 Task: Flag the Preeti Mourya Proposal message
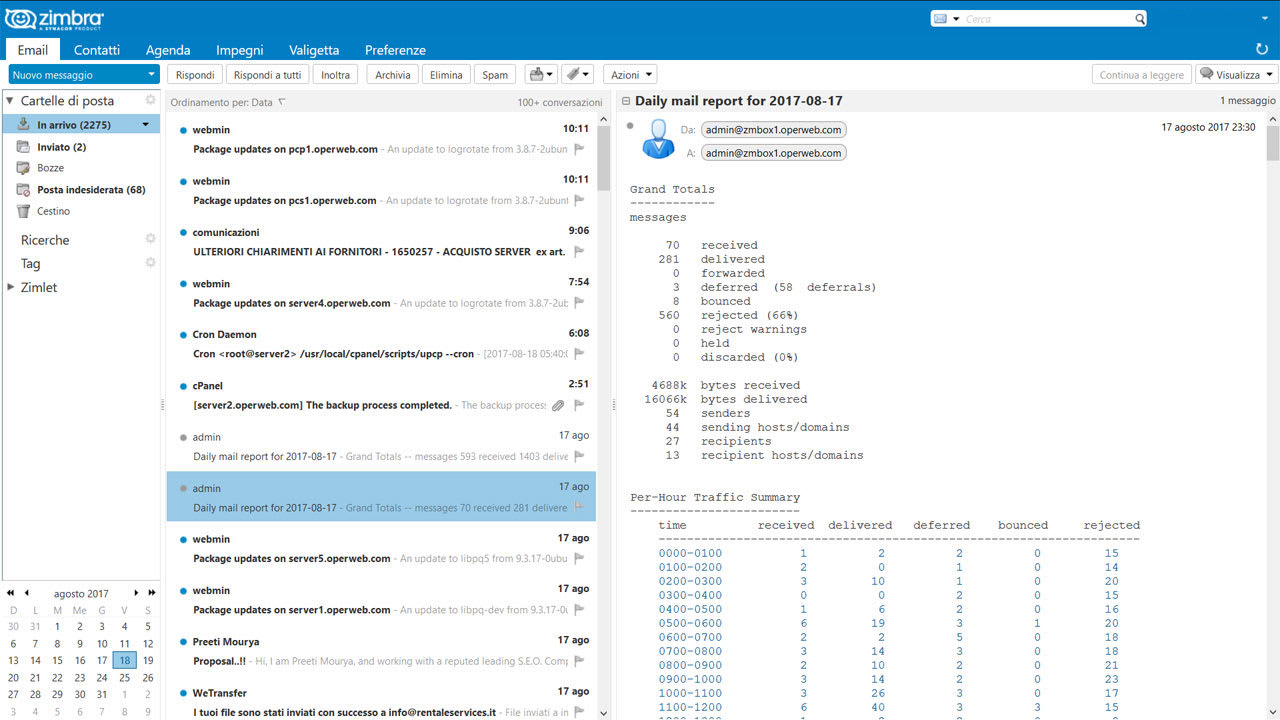pos(579,661)
